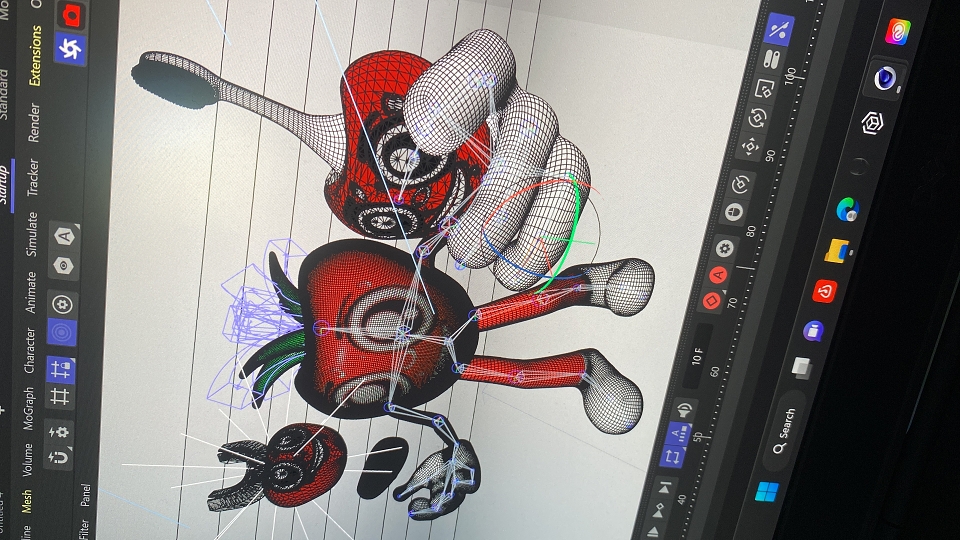Viewport: 960px width, 540px height.
Task: Open the Character menu
Action: (x=29, y=350)
